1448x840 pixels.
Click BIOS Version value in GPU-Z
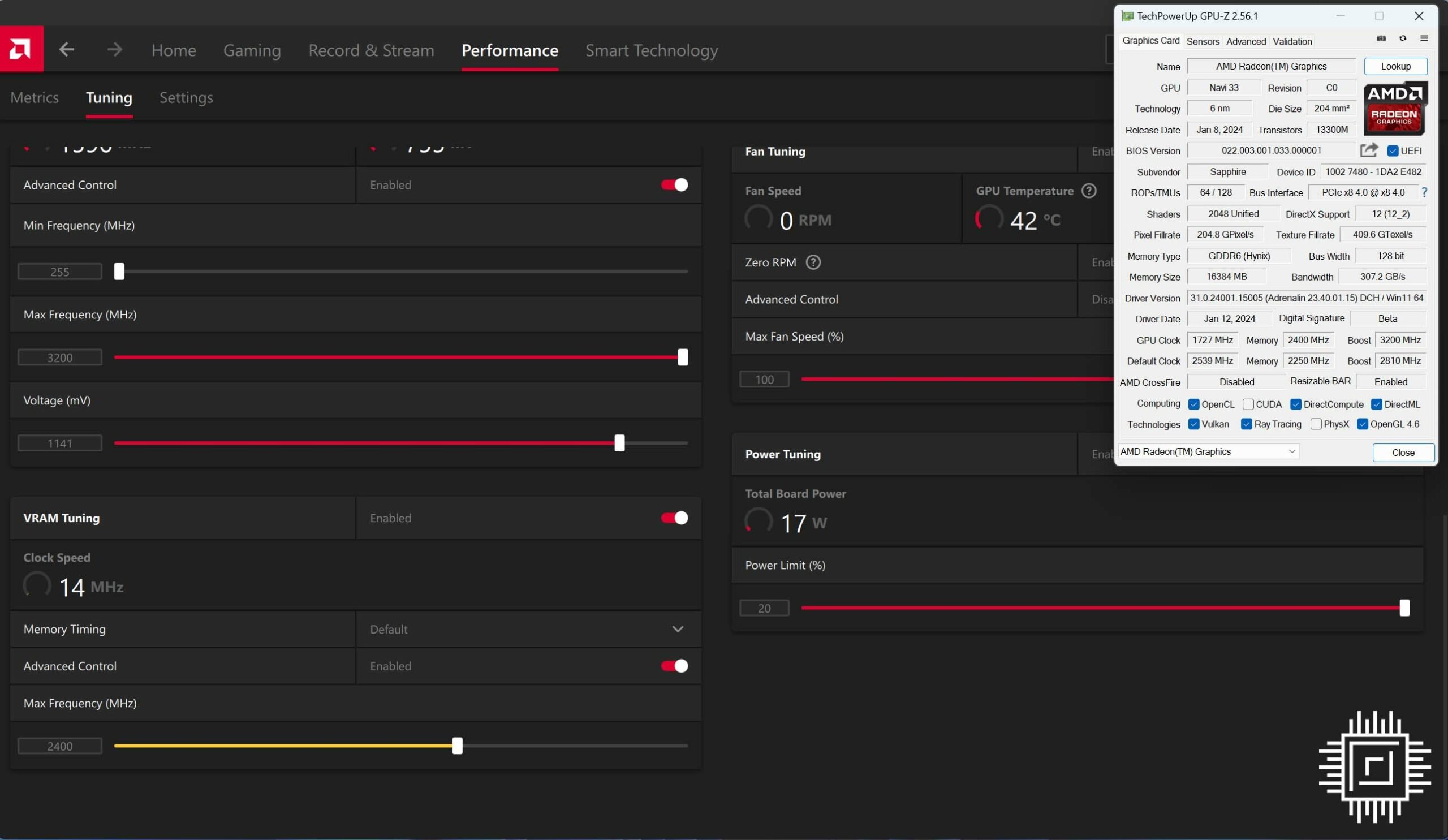point(1271,150)
